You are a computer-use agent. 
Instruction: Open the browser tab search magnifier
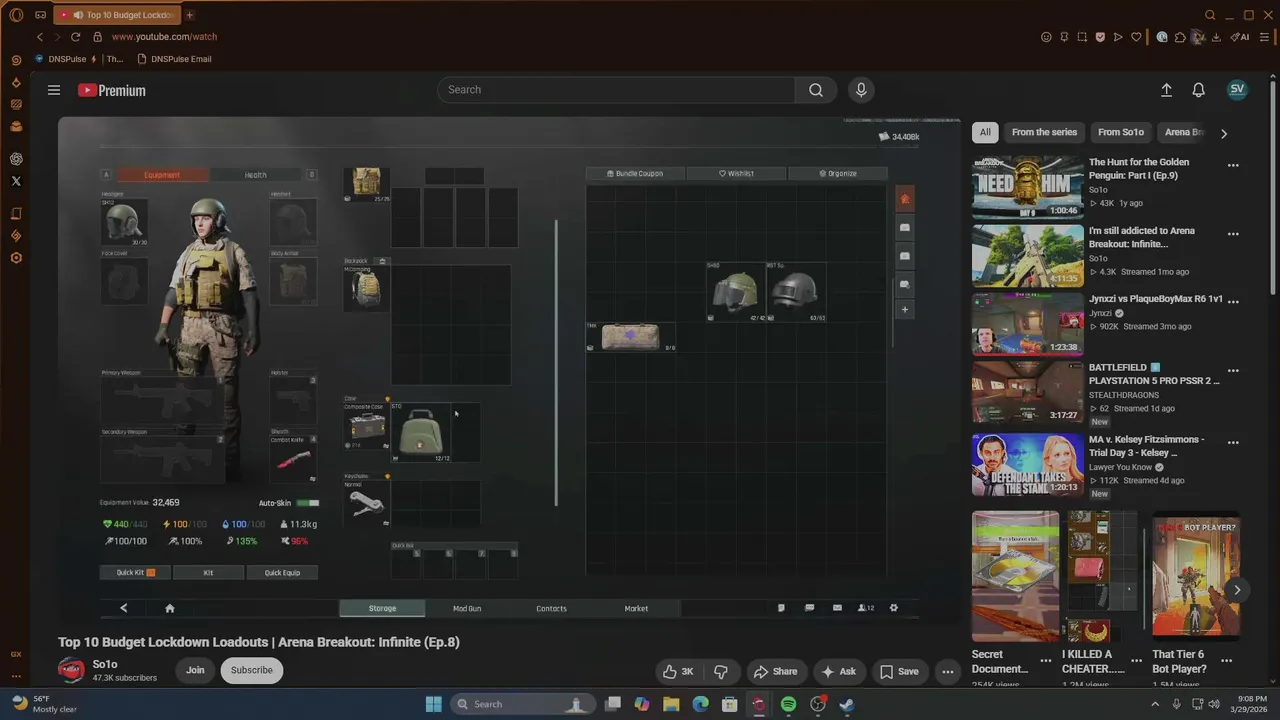point(1210,15)
